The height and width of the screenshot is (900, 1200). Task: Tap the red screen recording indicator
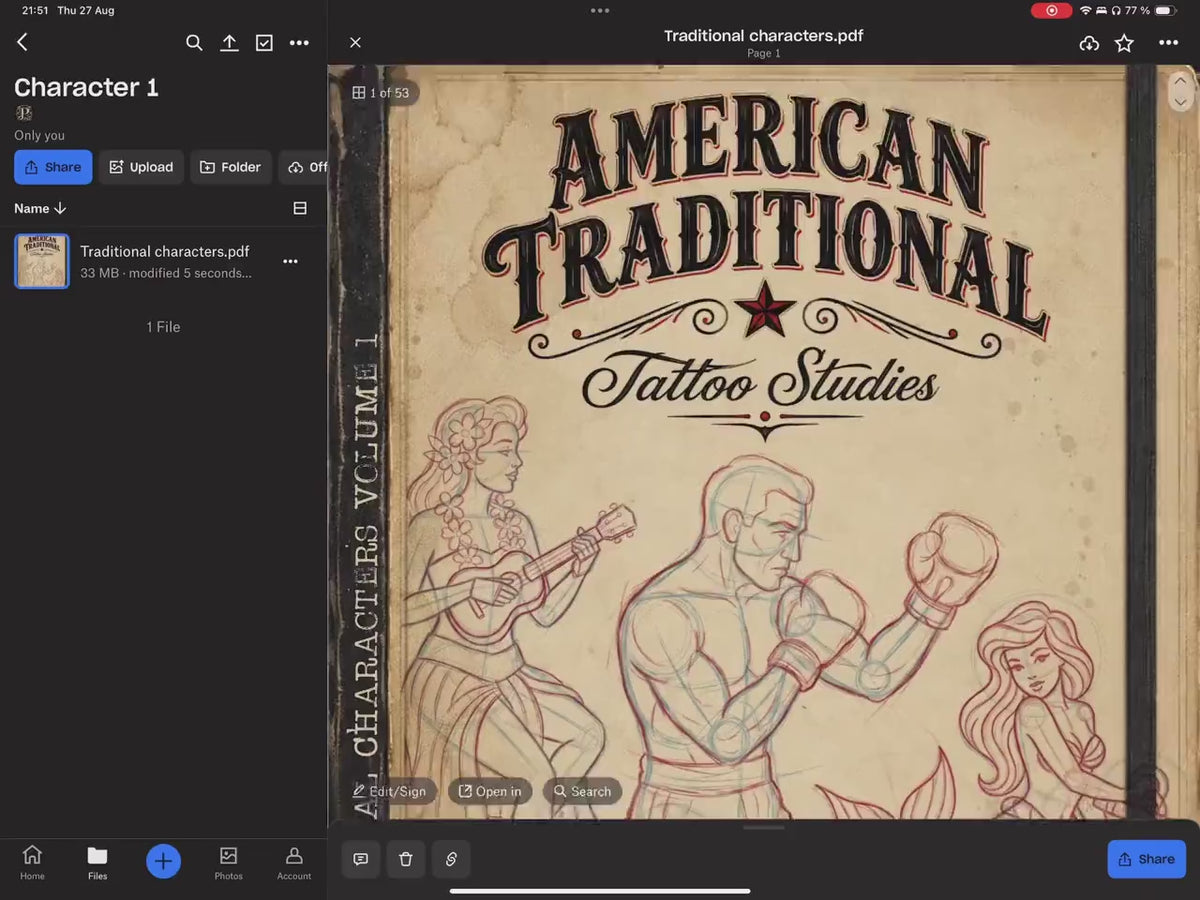[x=1051, y=10]
